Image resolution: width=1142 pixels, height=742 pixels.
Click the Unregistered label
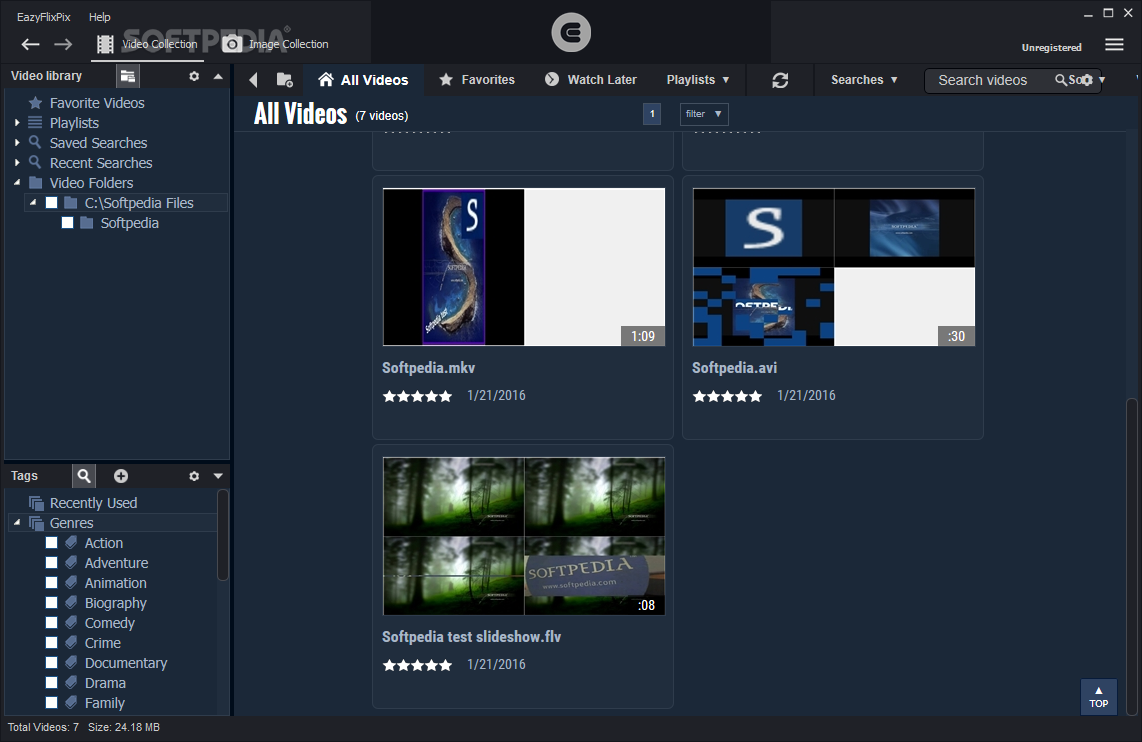(1051, 47)
